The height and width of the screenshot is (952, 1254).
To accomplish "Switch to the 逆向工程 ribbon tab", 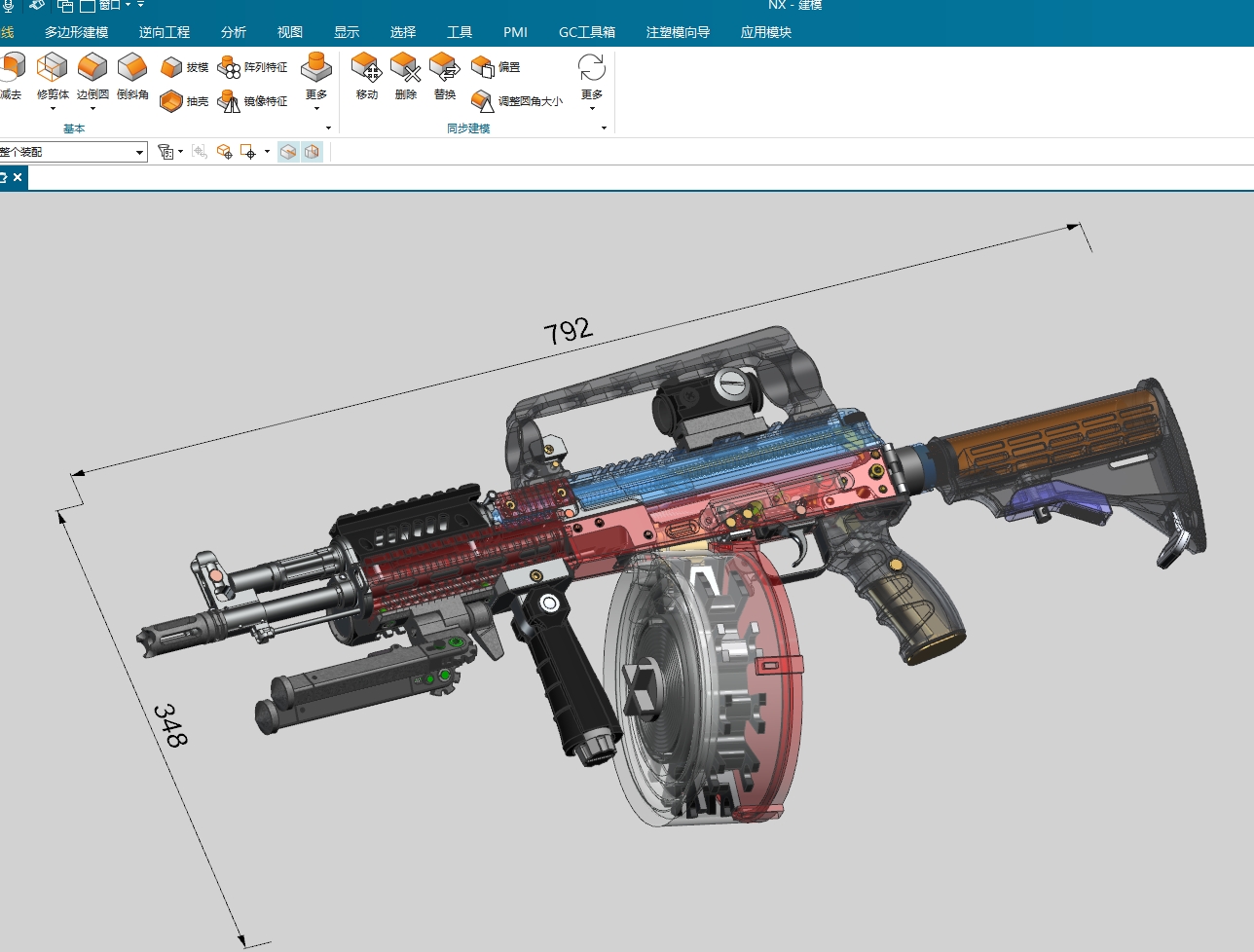I will click(165, 32).
